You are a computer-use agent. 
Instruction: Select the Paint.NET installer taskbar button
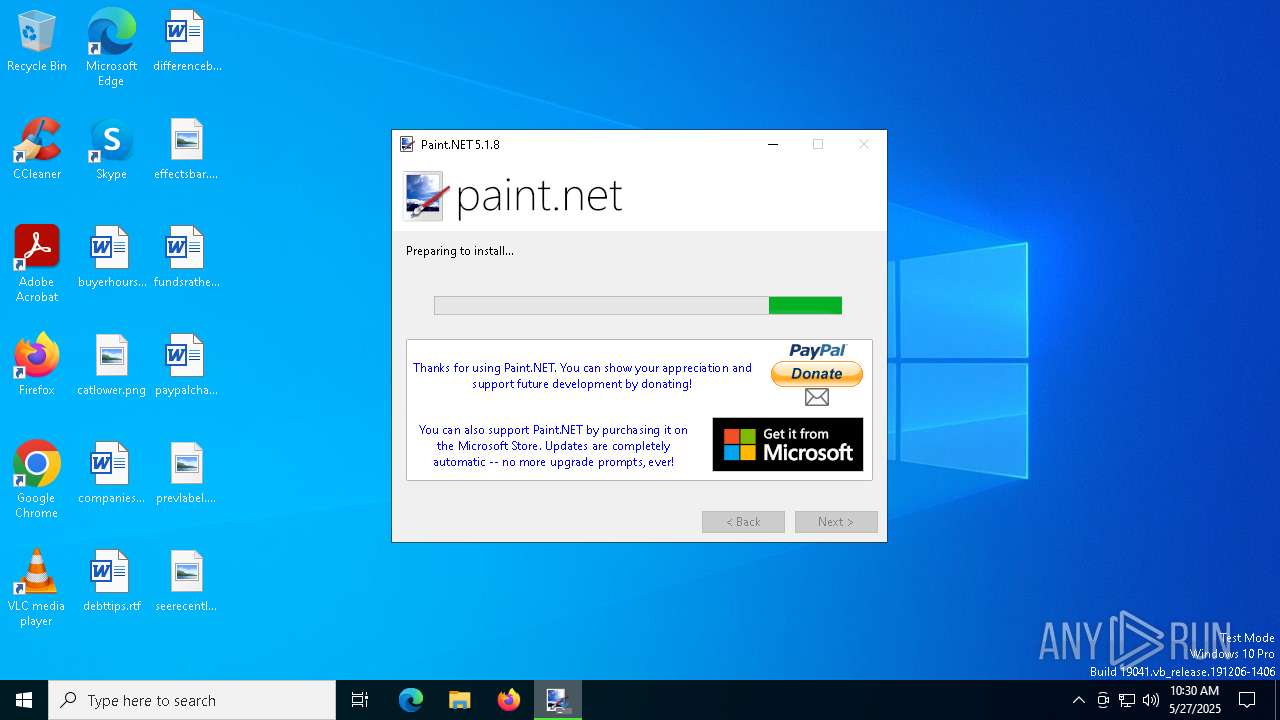[x=557, y=700]
